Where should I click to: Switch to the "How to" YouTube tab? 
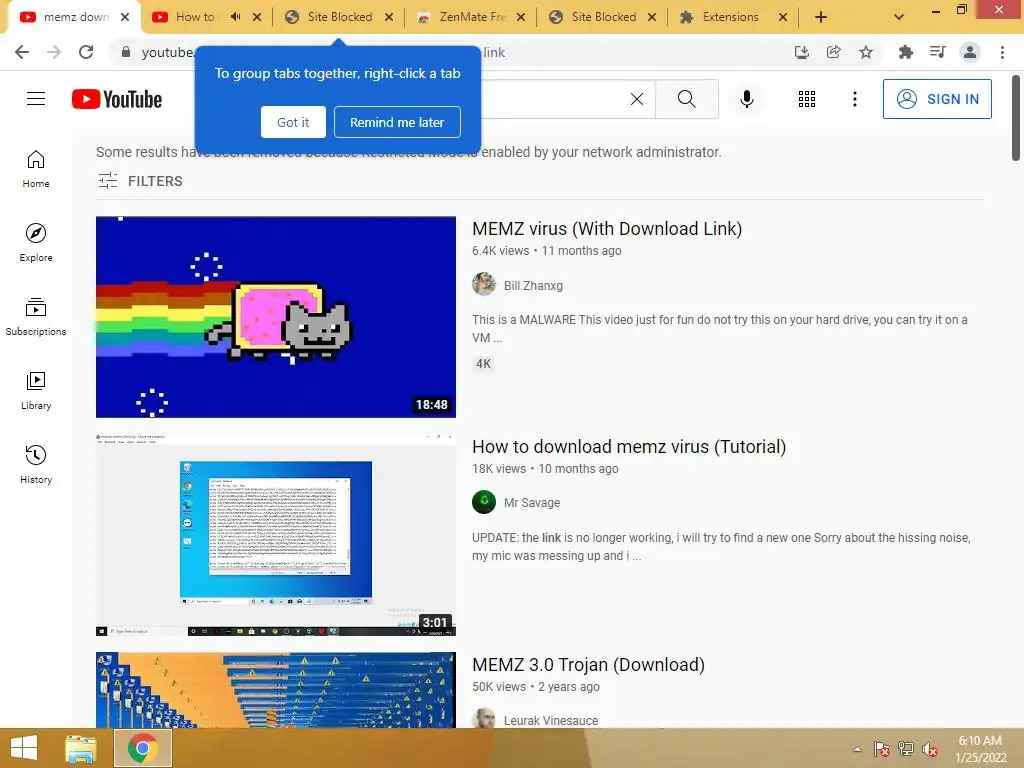point(195,17)
